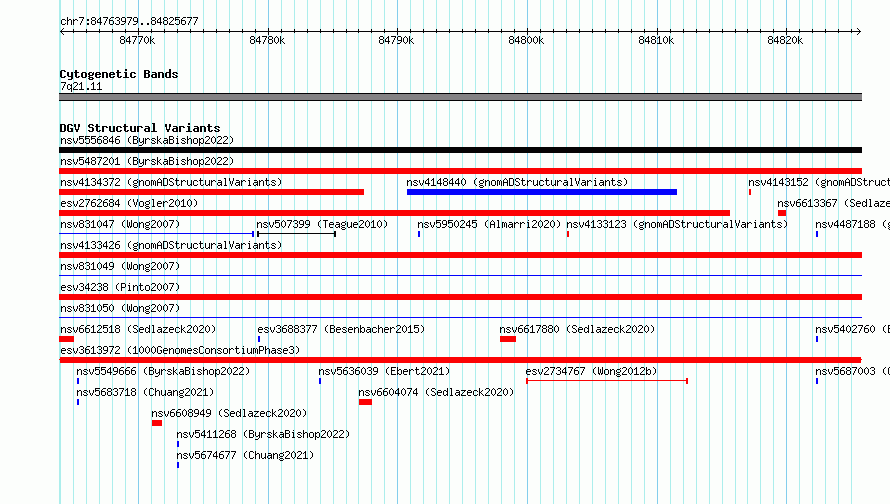Click the nsv5402760 variant label

point(852,329)
